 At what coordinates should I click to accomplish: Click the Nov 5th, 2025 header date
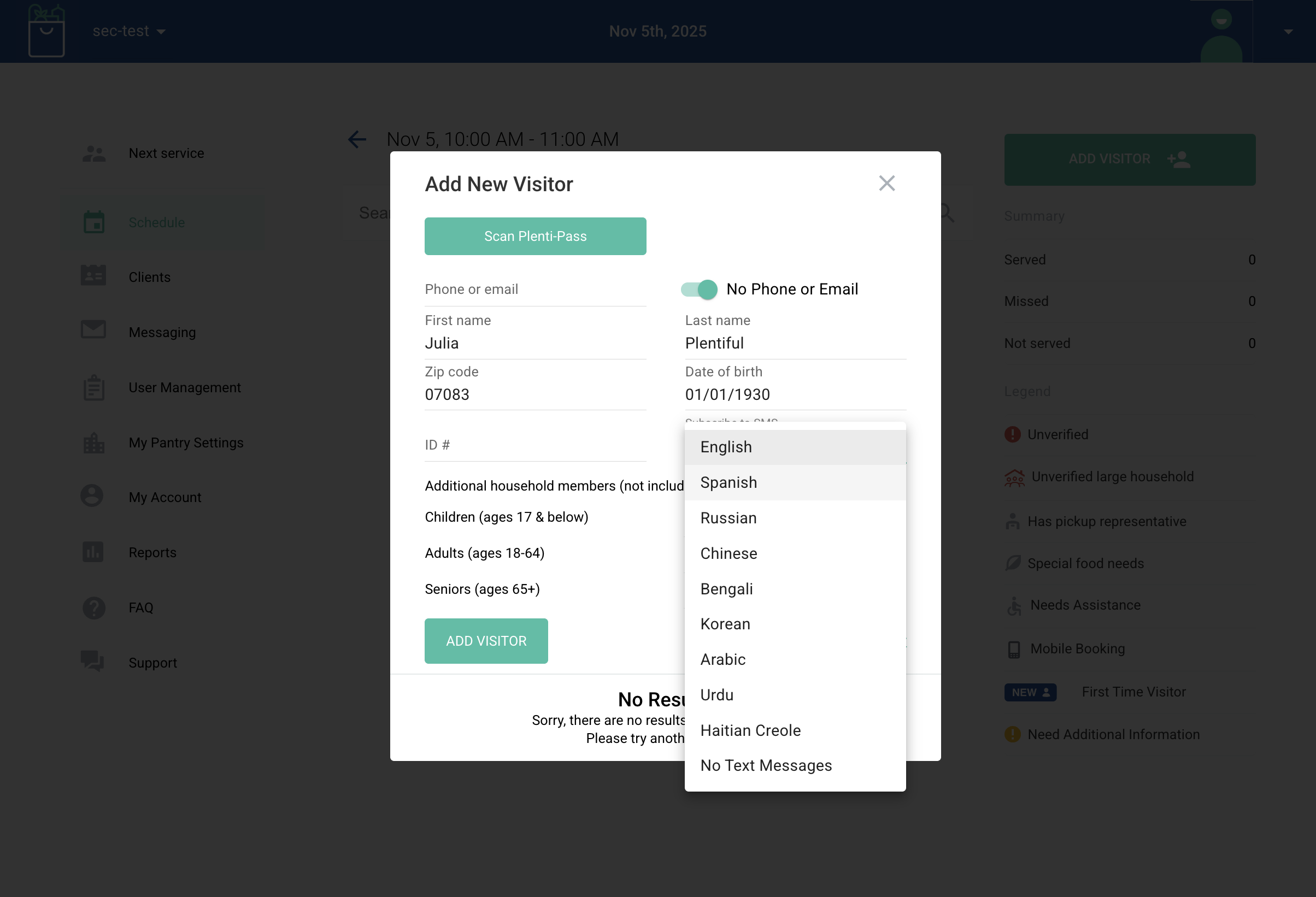657,31
